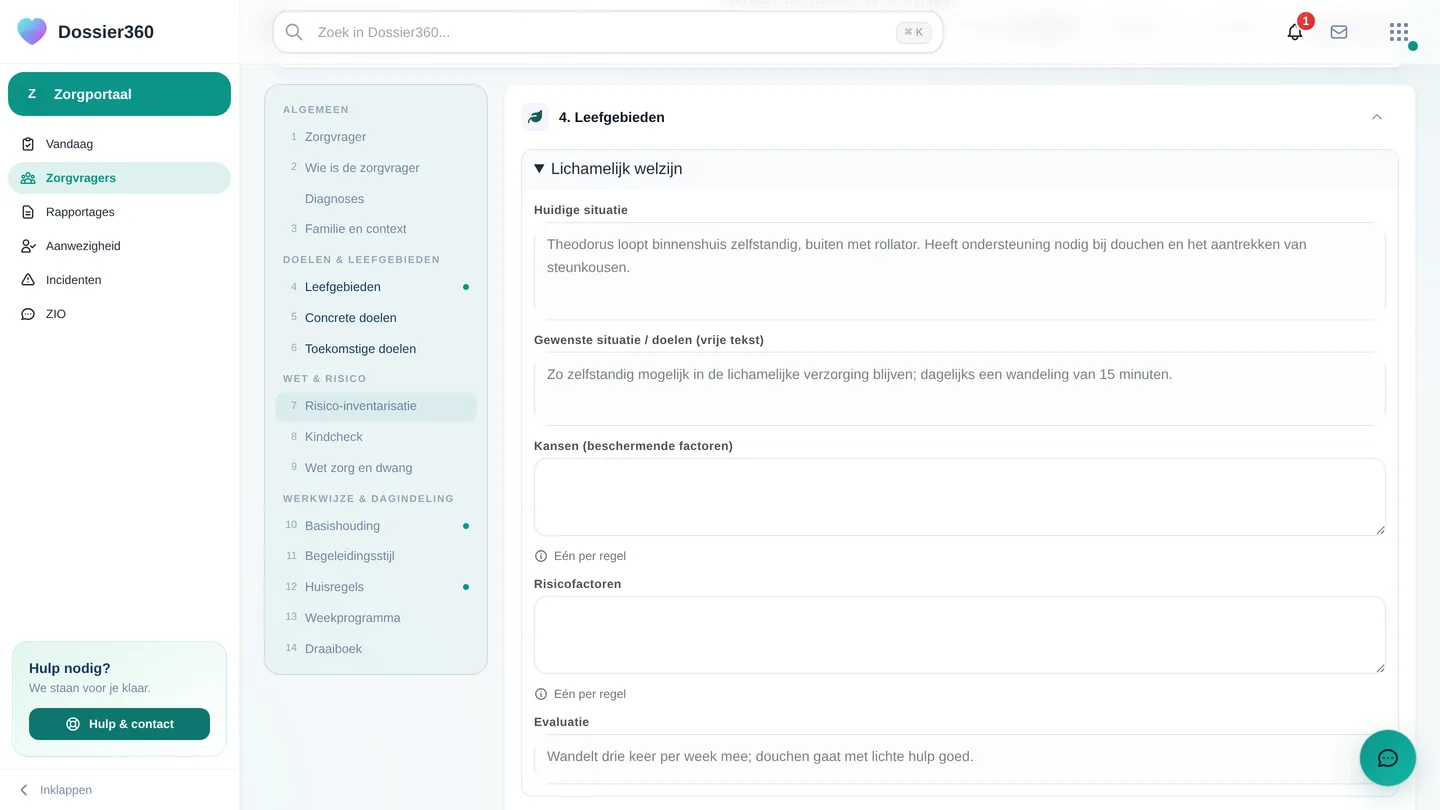
Task: Jump to Wet zorg en dwang
Action: point(376,468)
